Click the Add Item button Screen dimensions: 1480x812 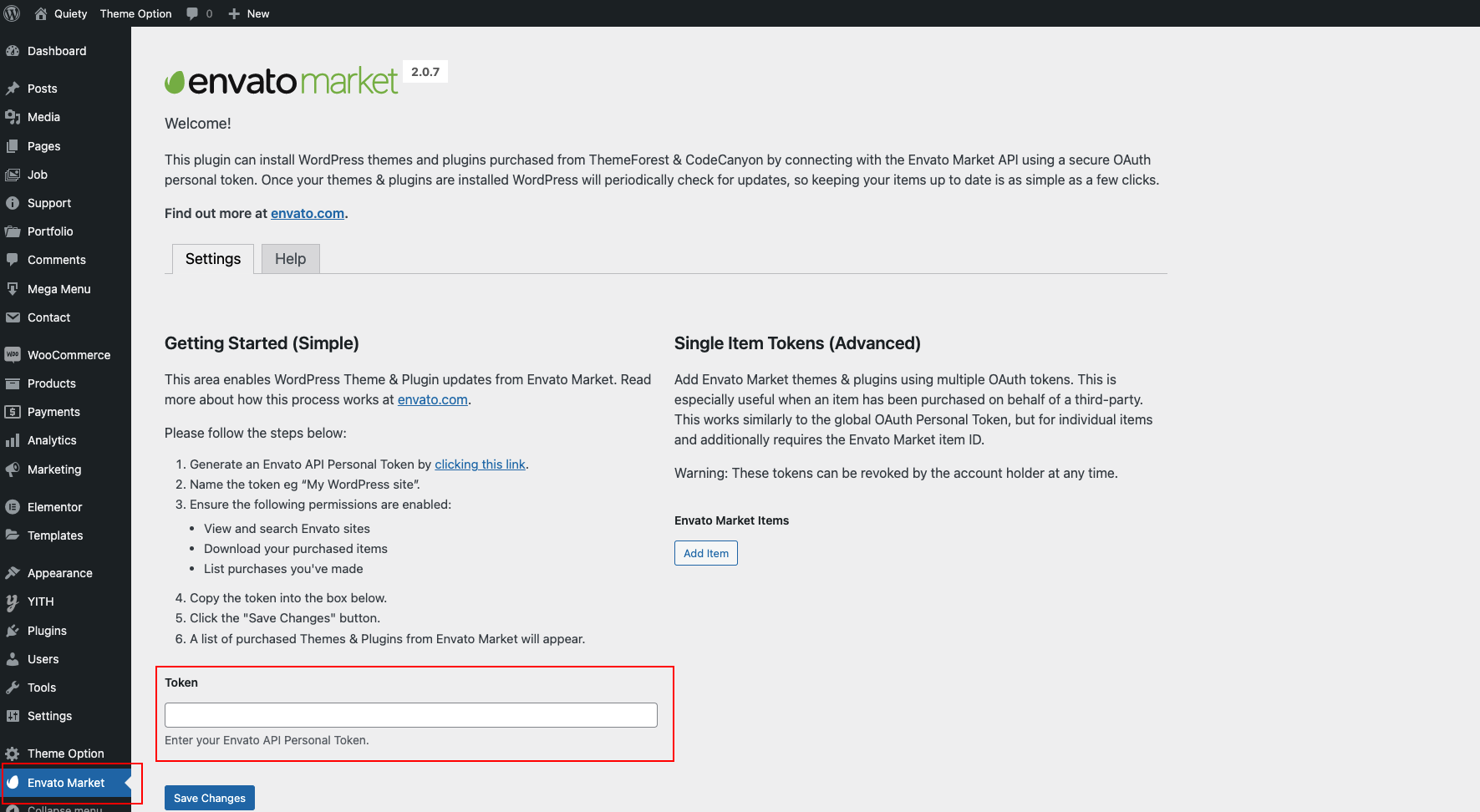[x=705, y=553]
